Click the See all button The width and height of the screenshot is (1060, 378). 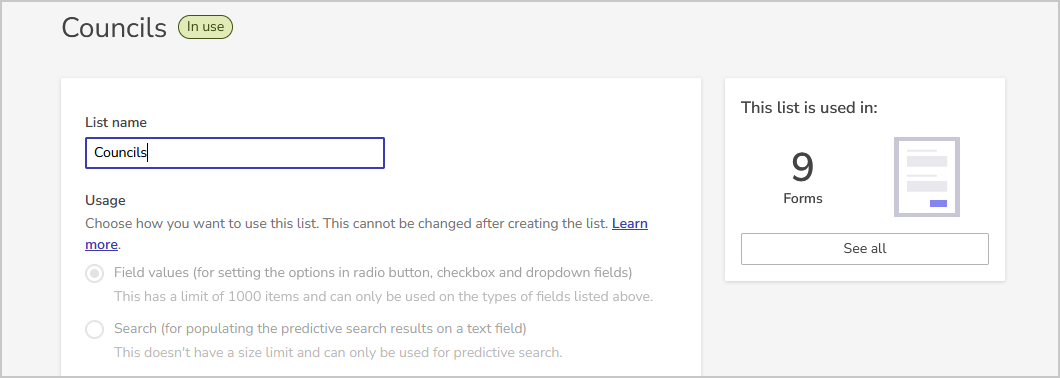click(x=865, y=249)
